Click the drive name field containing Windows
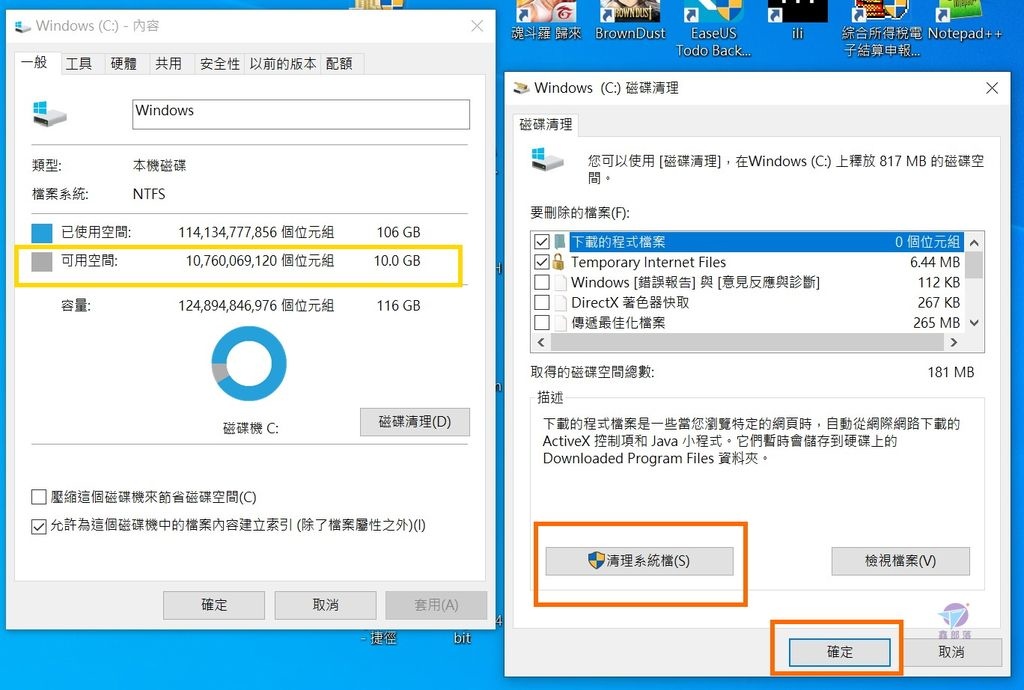Screen dimensions: 1024x690 point(301,114)
